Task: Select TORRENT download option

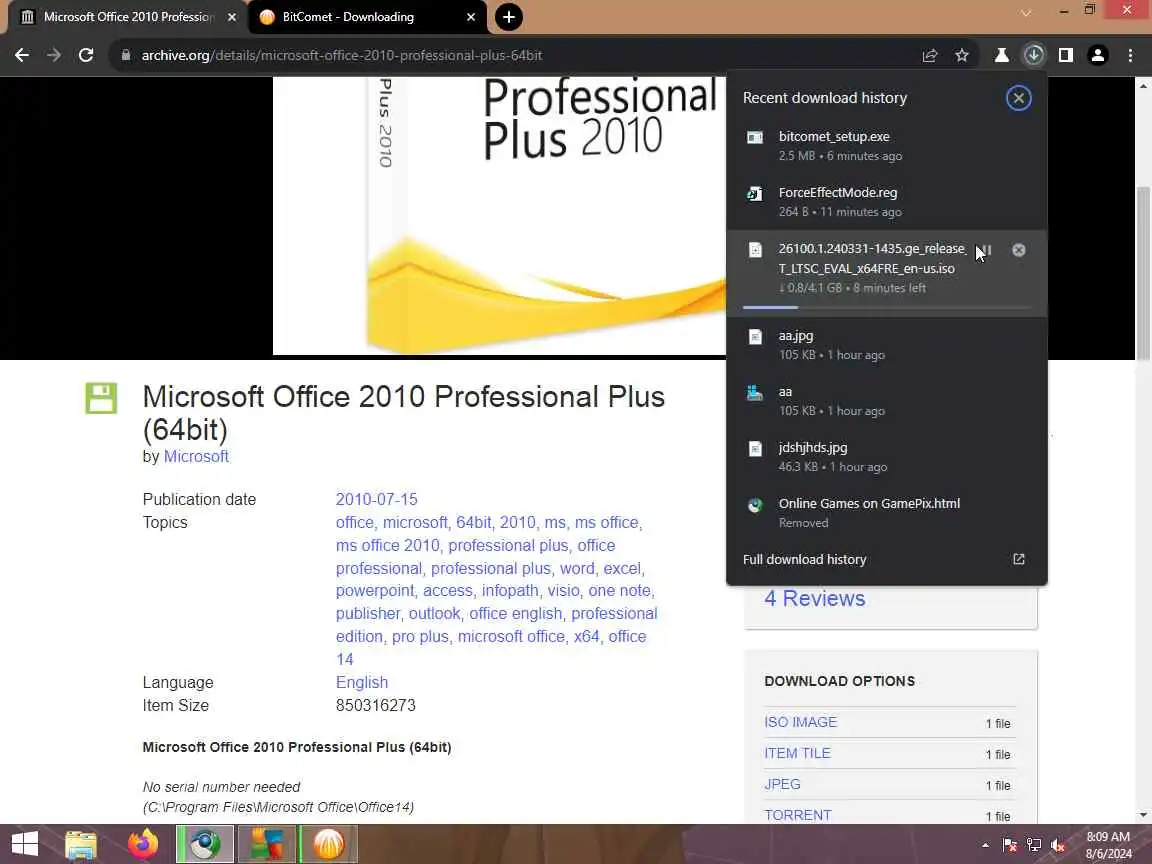Action: 798,815
